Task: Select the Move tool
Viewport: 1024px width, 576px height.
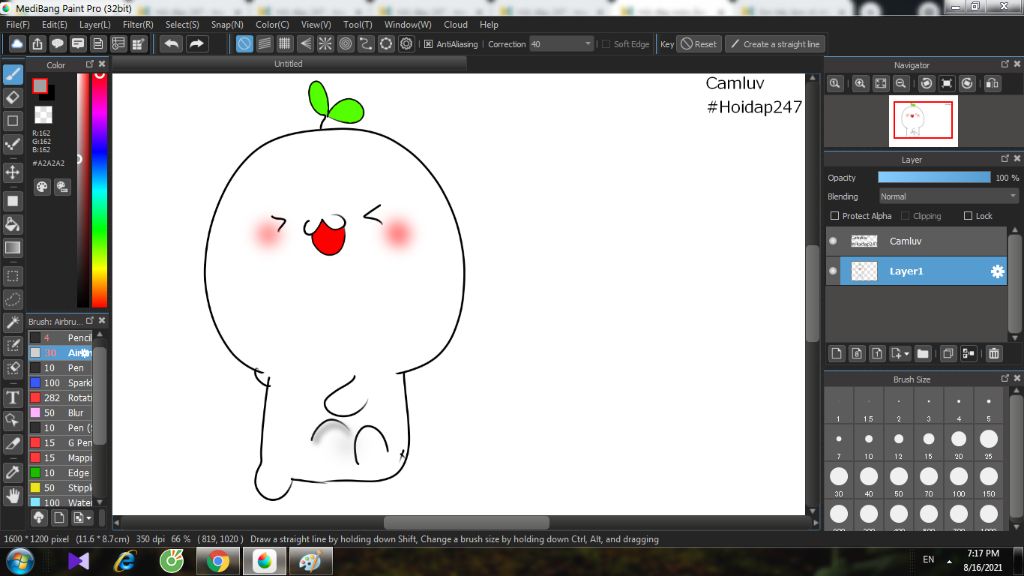Action: coord(12,172)
